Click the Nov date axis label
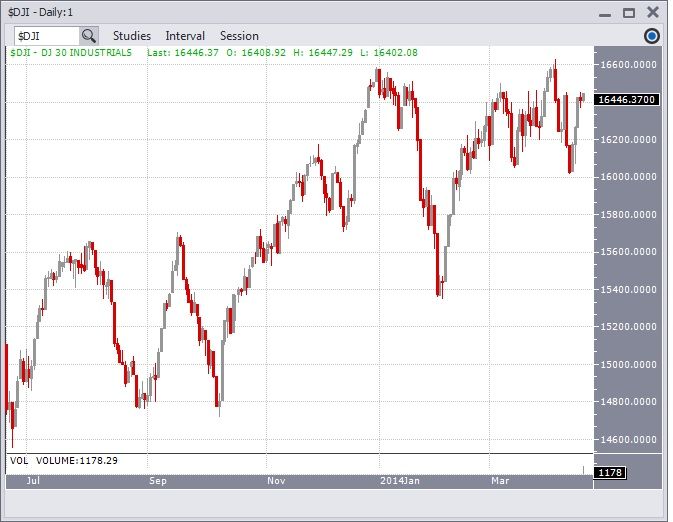Image resolution: width=673 pixels, height=522 pixels. coord(276,481)
